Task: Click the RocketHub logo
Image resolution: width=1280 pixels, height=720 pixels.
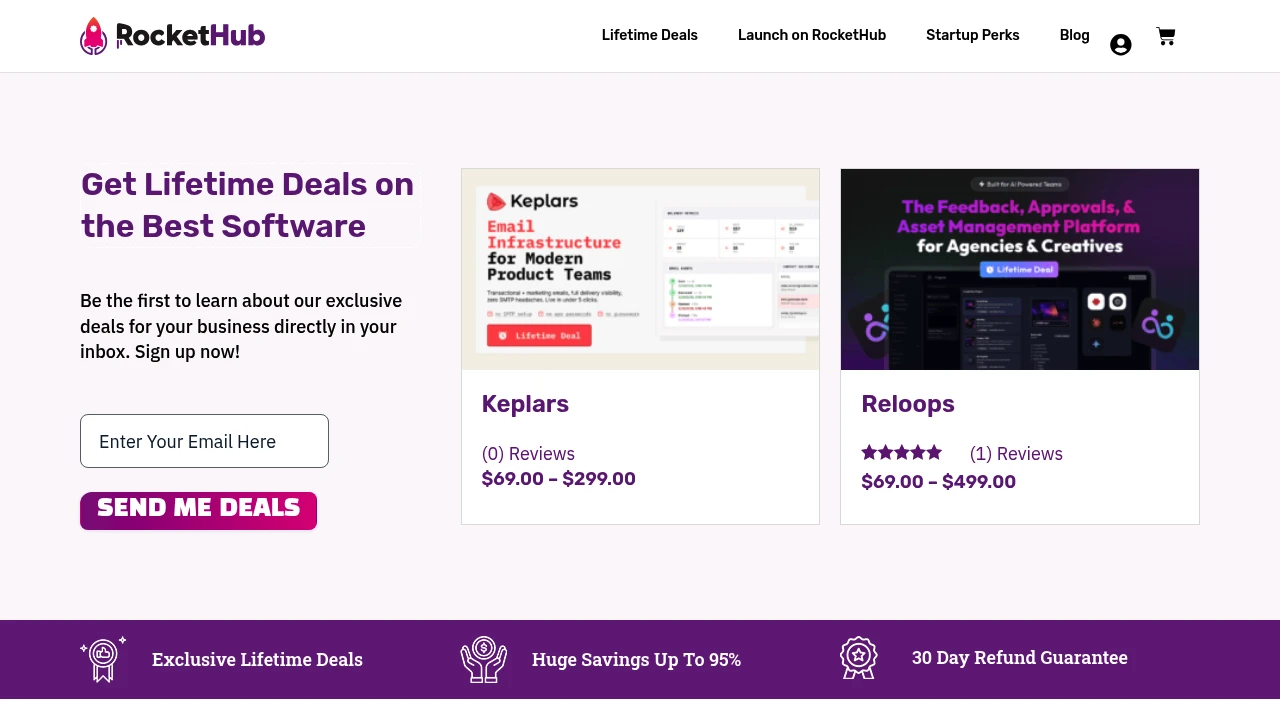Action: (172, 36)
